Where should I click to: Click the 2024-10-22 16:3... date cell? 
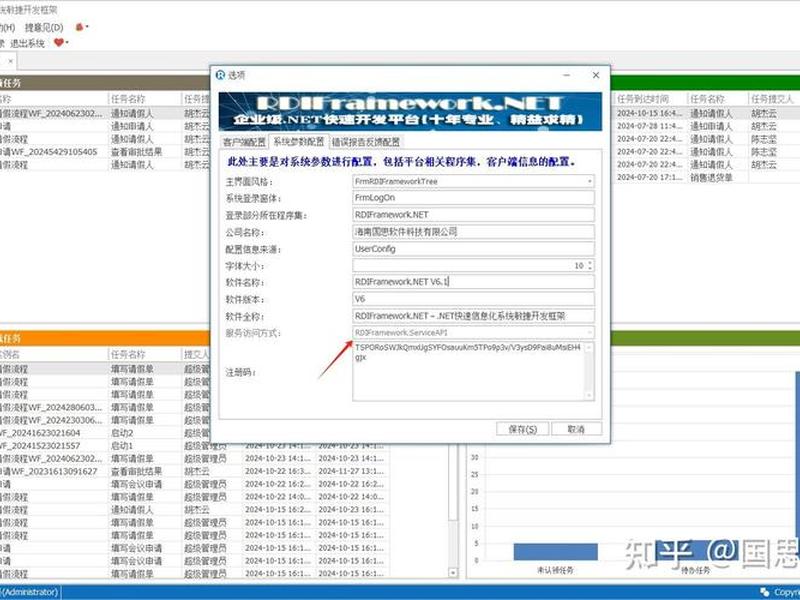[278, 471]
